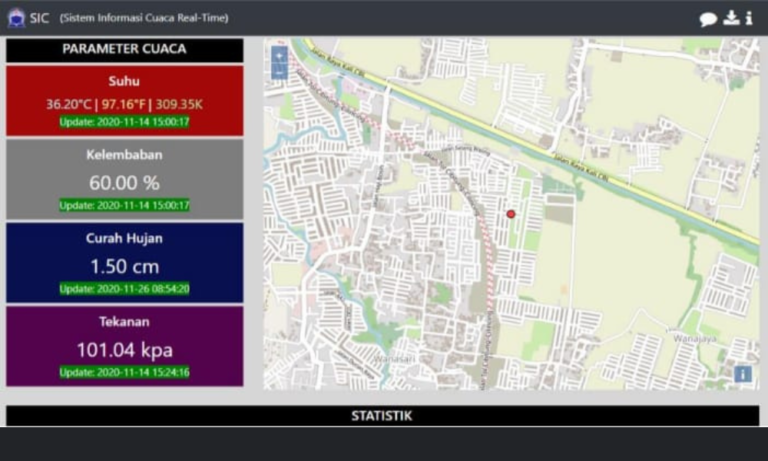Open the chat bubble icon
Image resolution: width=768 pixels, height=461 pixels.
(x=708, y=19)
